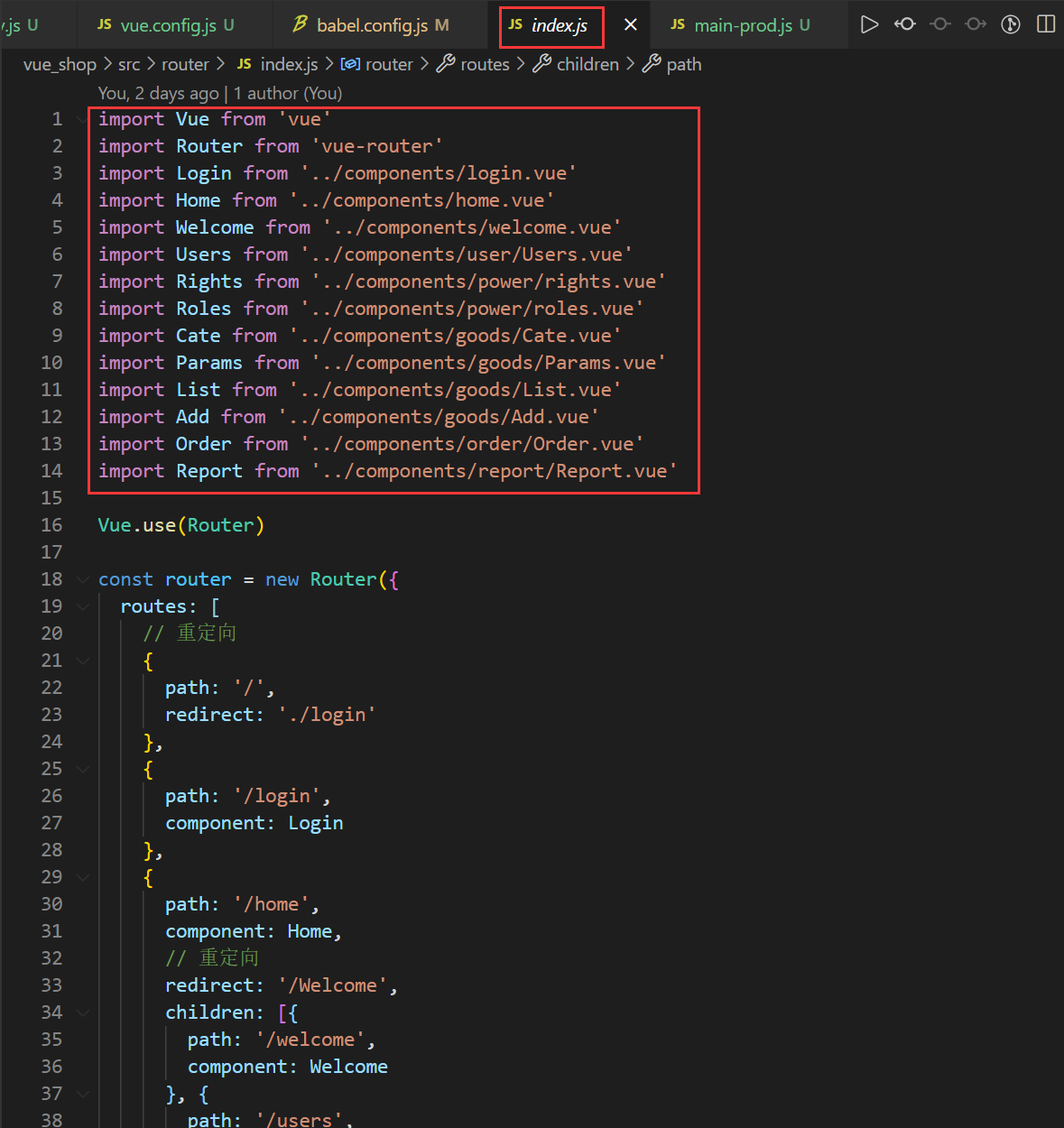The image size is (1064, 1128).
Task: Click the vue_shop breadcrumb
Action: [x=60, y=64]
